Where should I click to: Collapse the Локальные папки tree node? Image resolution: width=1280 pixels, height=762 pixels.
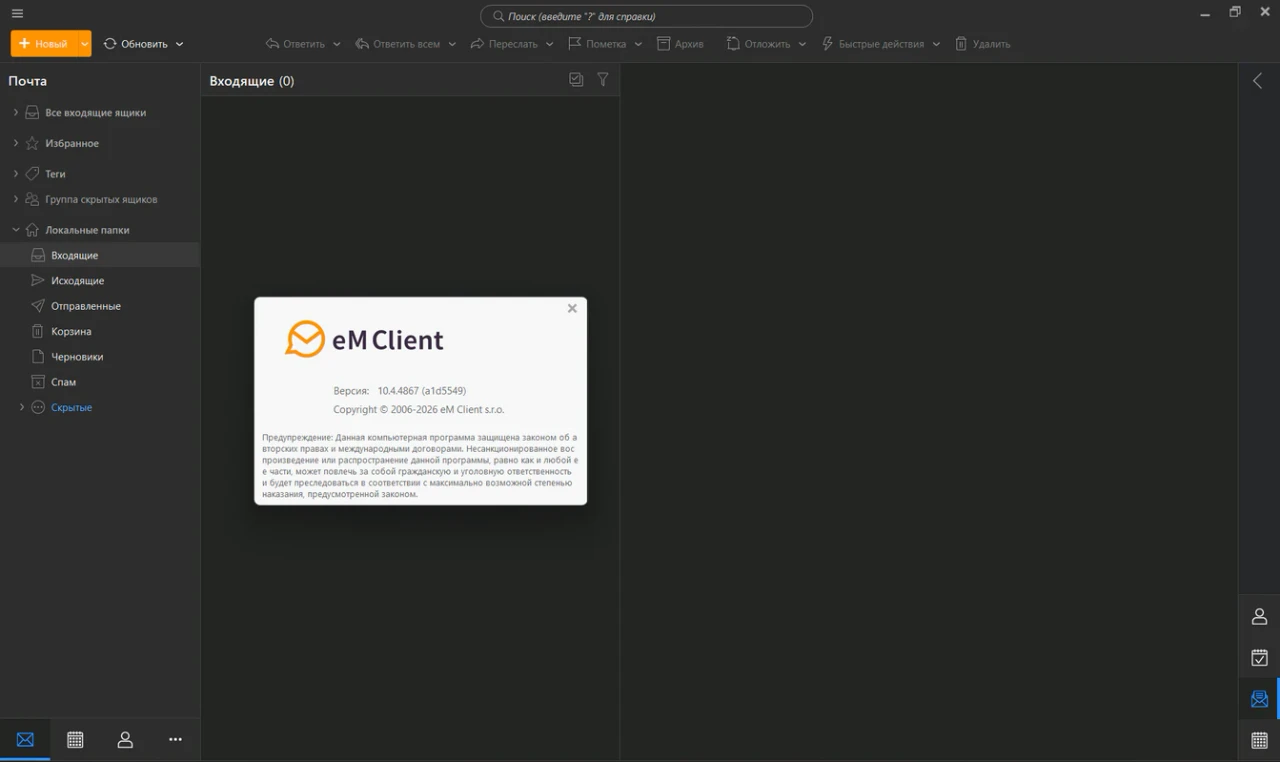tap(16, 230)
